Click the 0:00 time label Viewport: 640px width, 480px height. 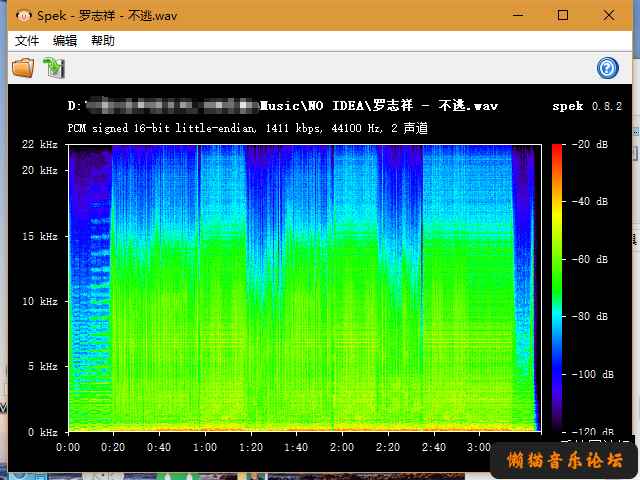[68, 447]
